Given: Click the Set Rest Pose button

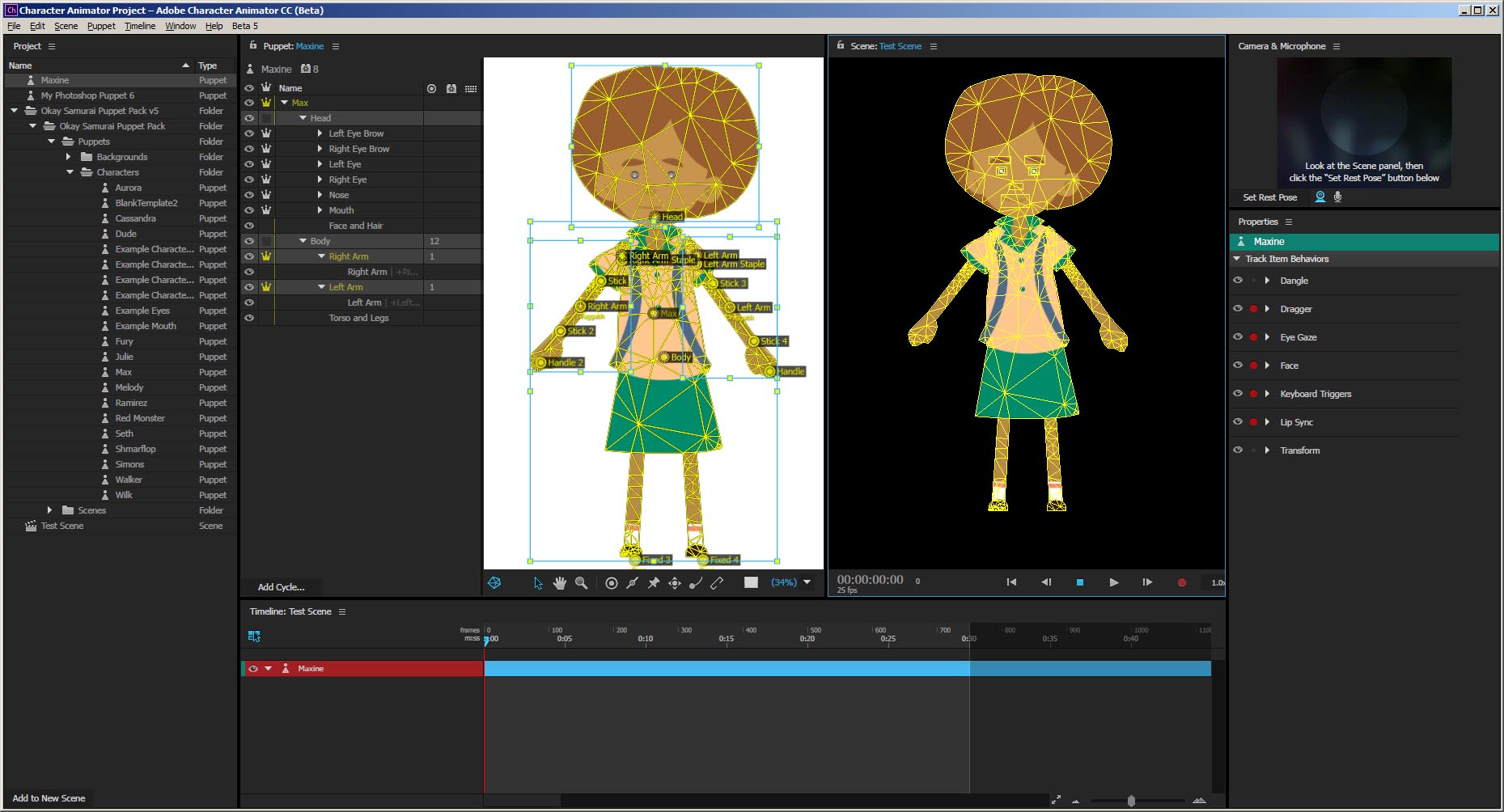Looking at the screenshot, I should [x=1269, y=197].
